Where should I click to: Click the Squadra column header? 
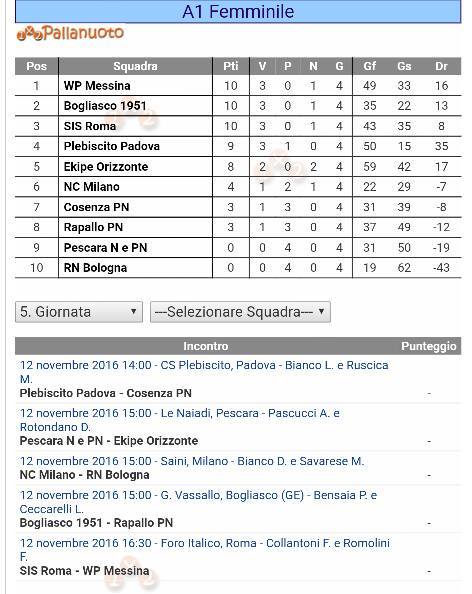pos(135,66)
